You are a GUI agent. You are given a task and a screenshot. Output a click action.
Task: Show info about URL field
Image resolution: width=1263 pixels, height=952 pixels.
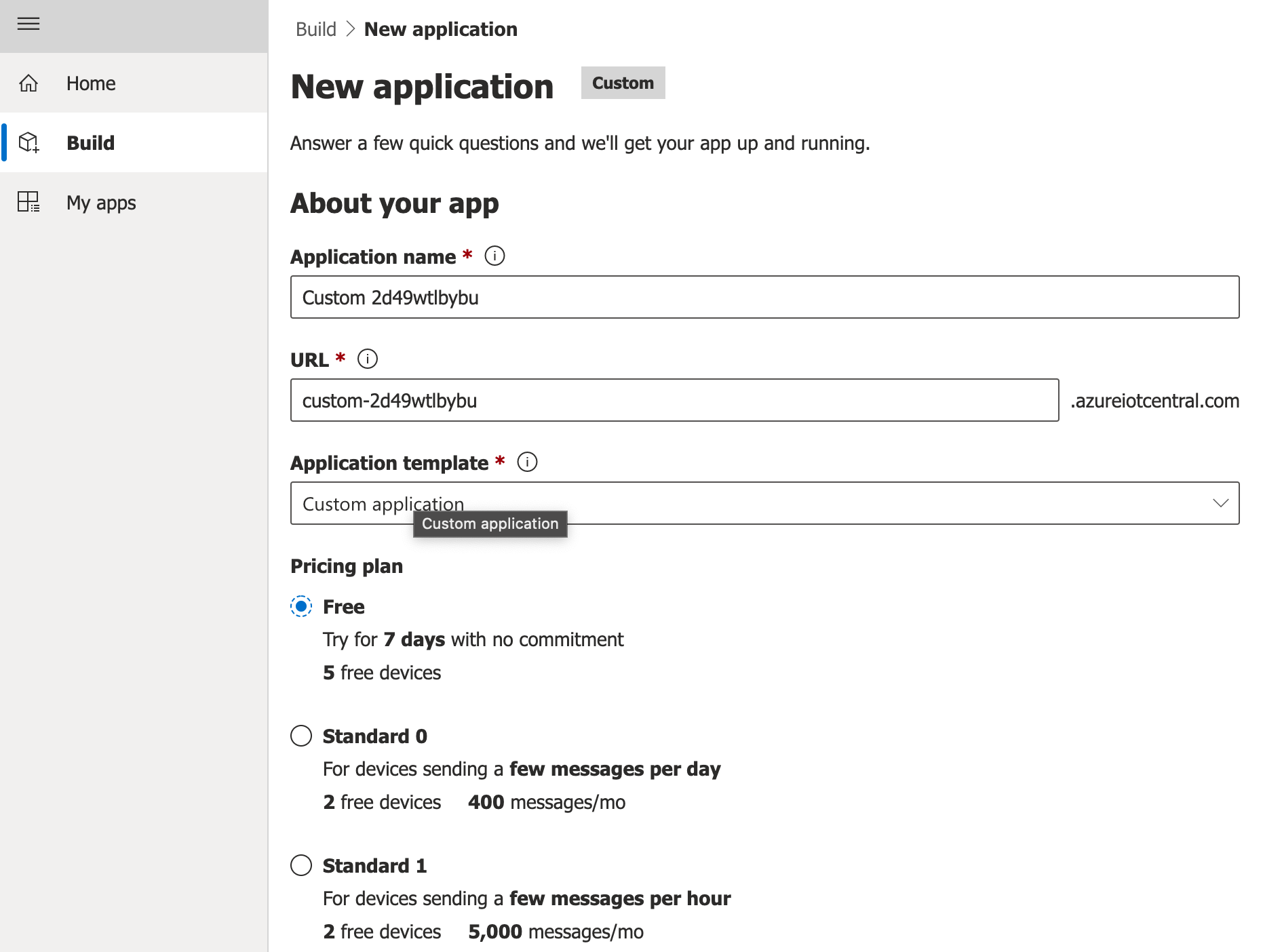point(368,359)
